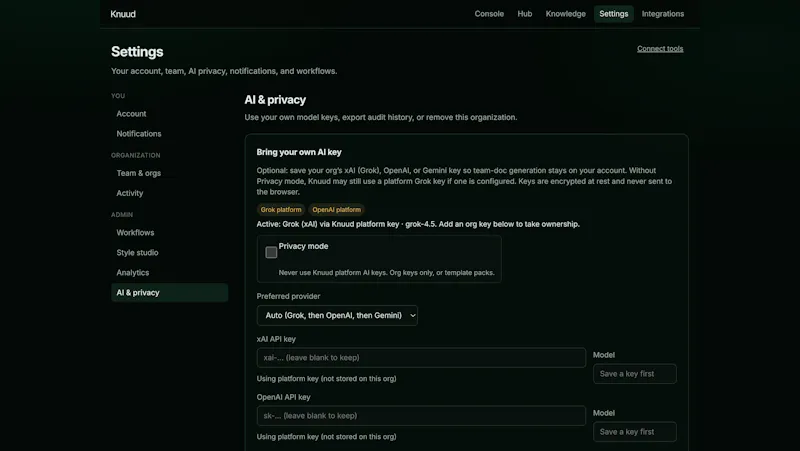Click the 'AI & privacy' page heading
Viewport: 800px width, 451px height.
275,100
